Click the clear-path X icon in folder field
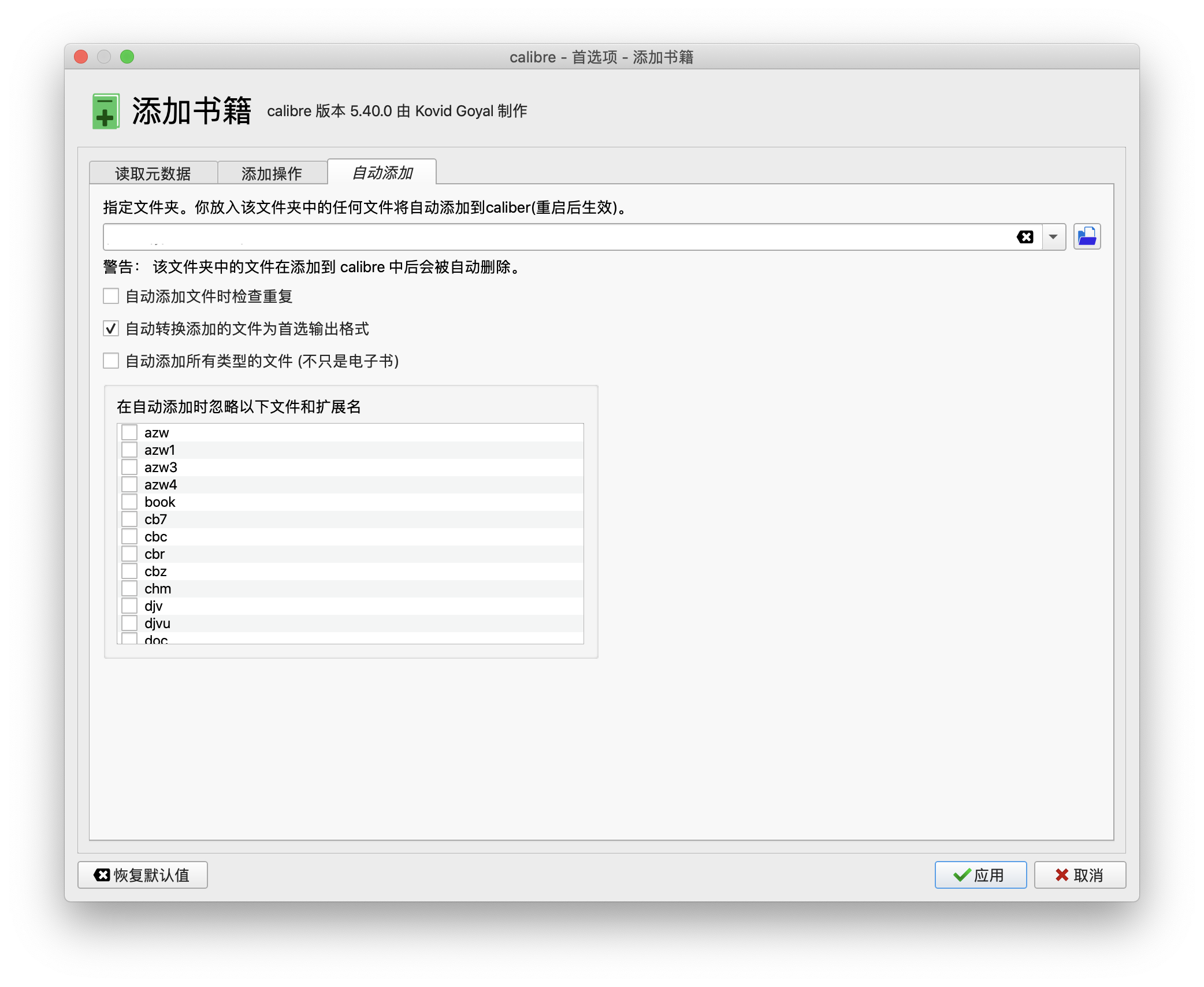Image resolution: width=1204 pixels, height=987 pixels. click(x=1025, y=237)
